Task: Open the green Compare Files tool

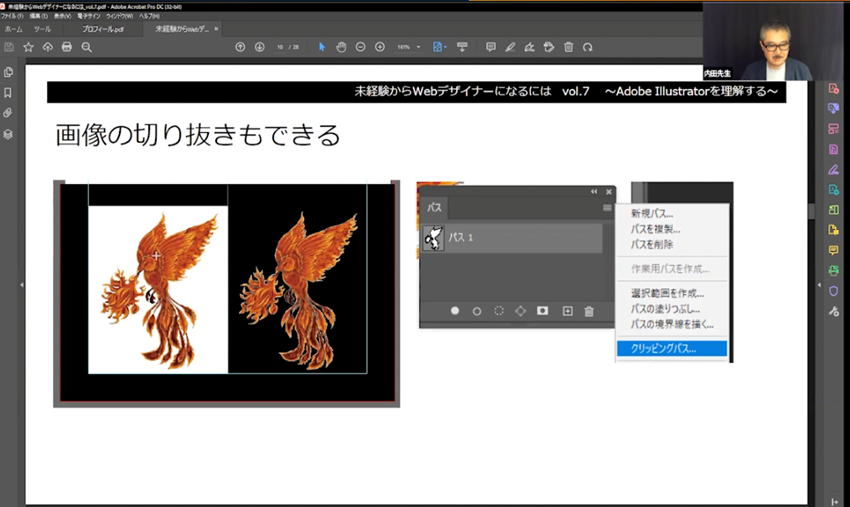Action: pyautogui.click(x=834, y=210)
